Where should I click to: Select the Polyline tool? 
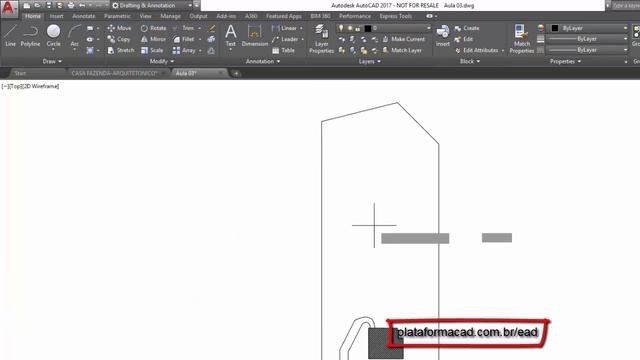(x=30, y=36)
